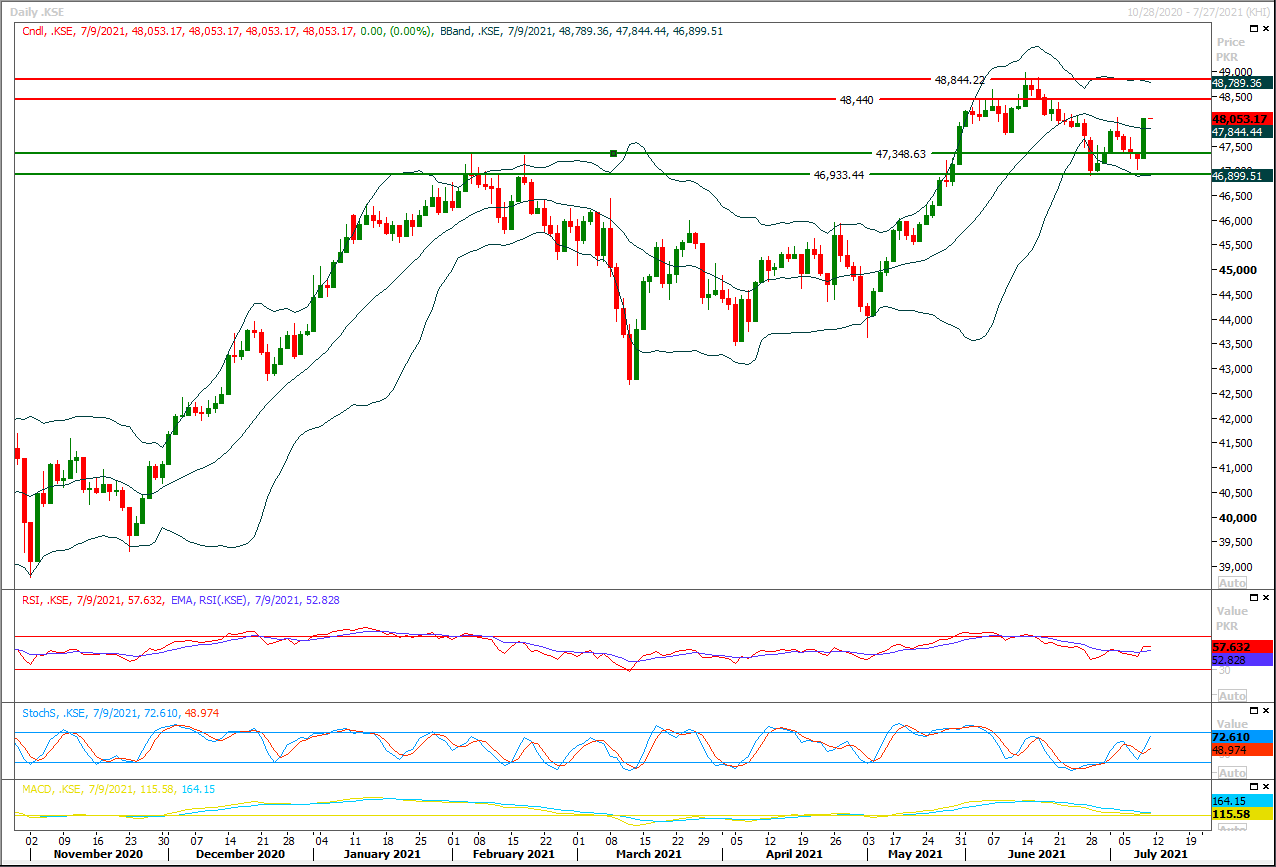This screenshot has height=867, width=1276.
Task: Maximize the RSI indicator panel
Action: [x=1254, y=597]
